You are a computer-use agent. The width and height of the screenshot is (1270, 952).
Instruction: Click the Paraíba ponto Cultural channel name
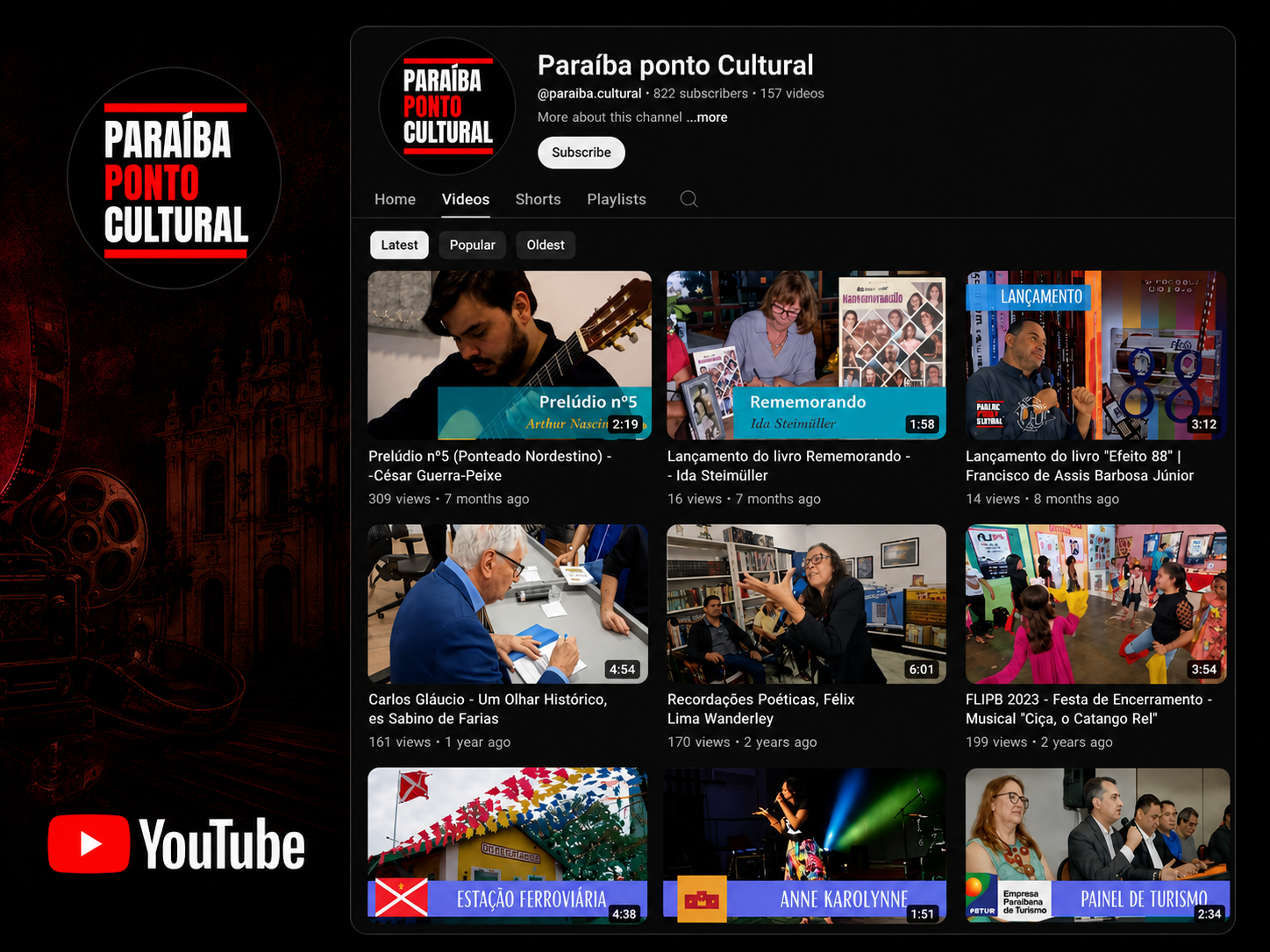click(675, 65)
